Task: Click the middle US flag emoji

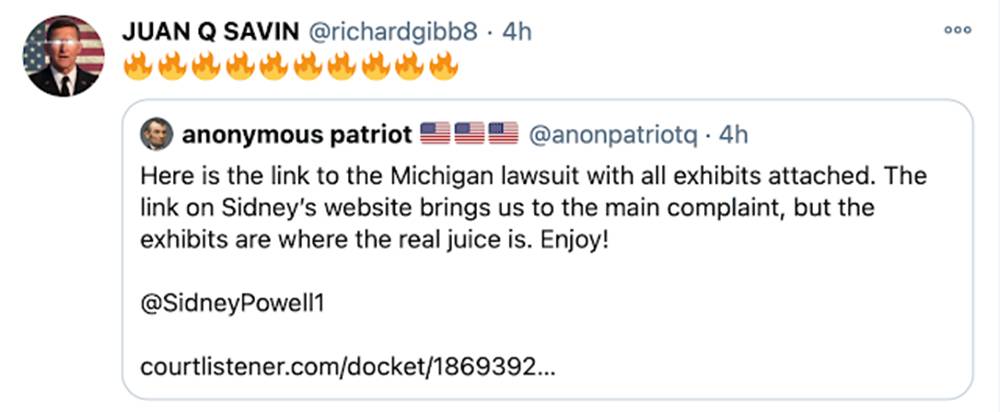Action: (469, 133)
